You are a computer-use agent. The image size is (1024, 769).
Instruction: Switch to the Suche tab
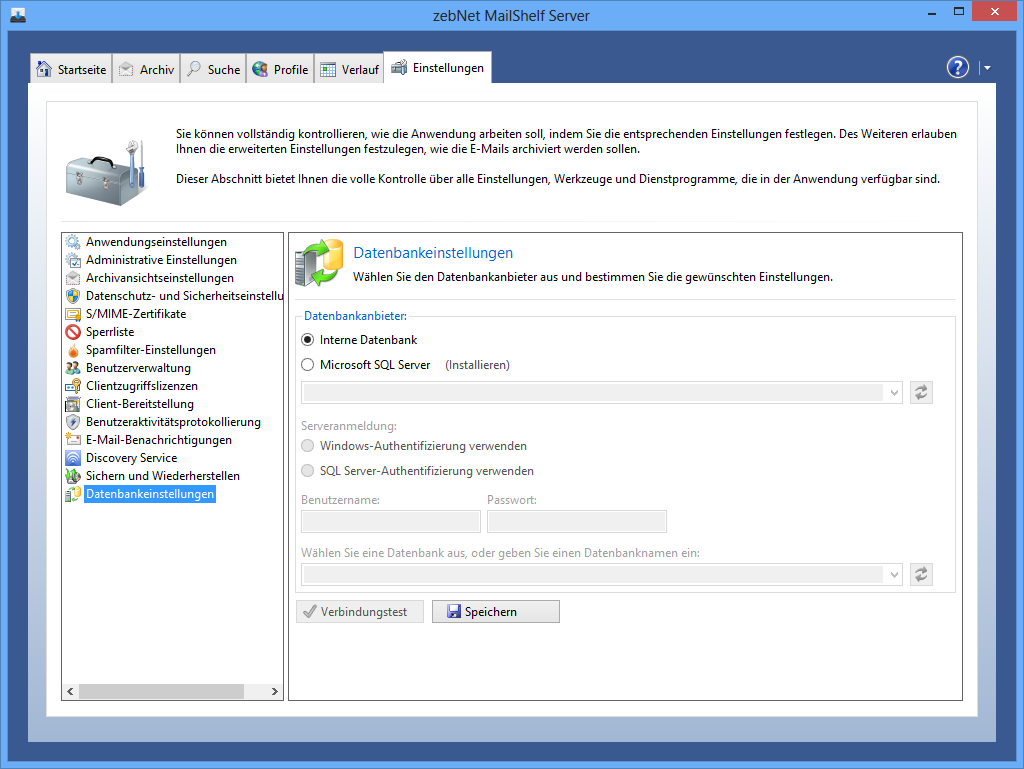point(214,69)
